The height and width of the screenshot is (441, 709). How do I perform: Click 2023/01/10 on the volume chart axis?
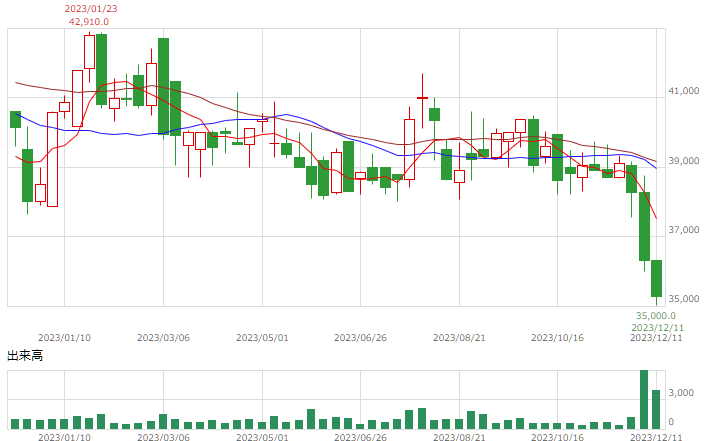click(64, 437)
